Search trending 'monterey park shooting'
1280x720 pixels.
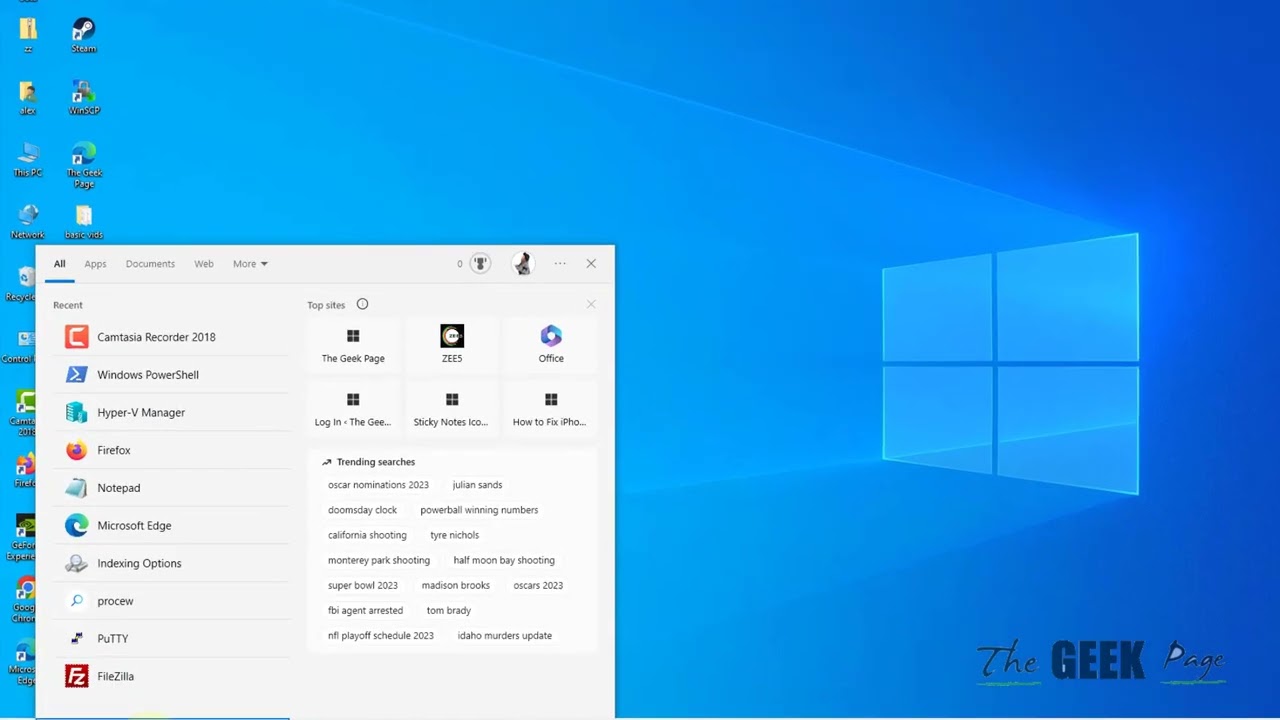379,560
